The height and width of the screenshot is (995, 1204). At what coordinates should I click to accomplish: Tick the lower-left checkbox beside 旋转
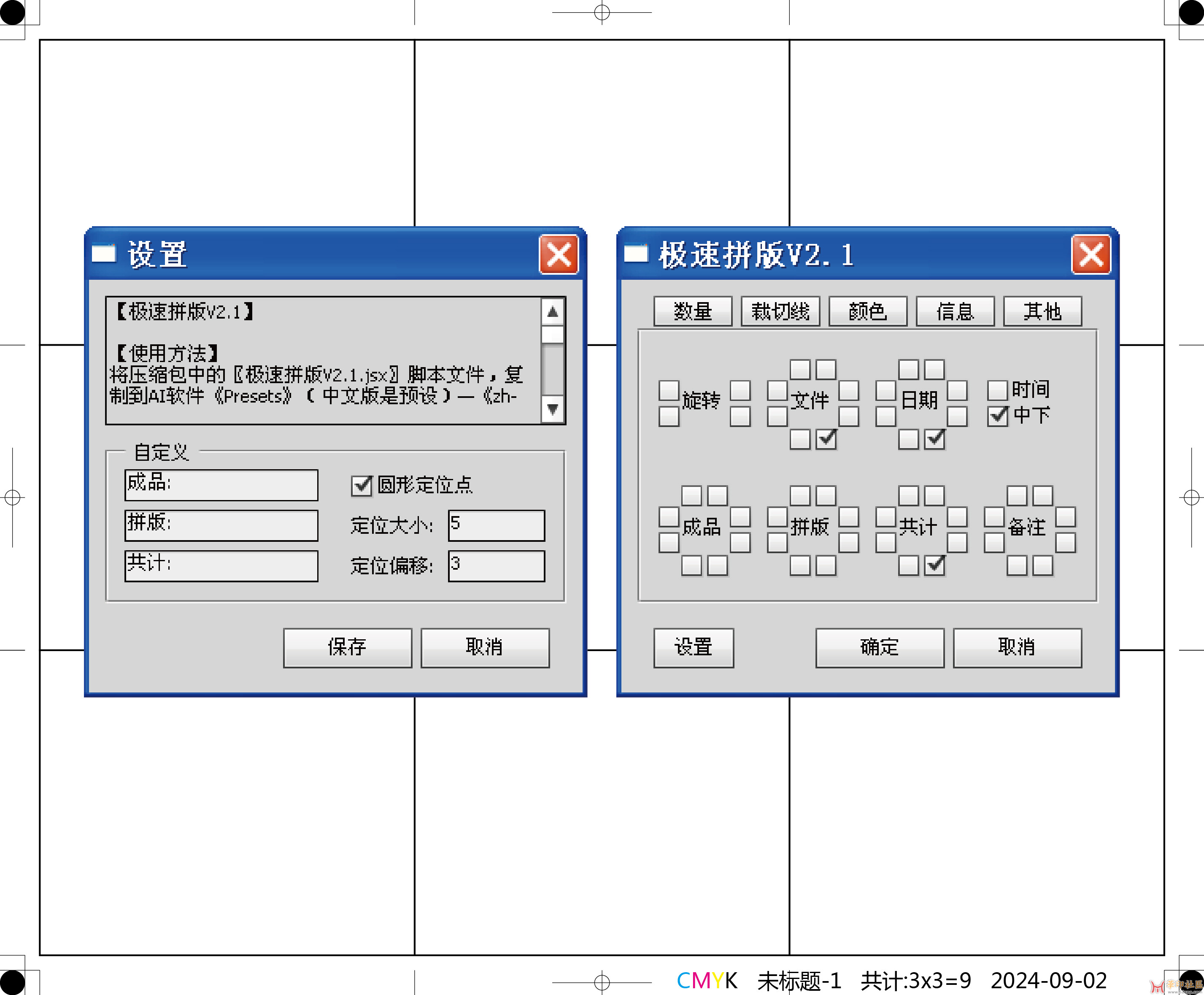coord(669,416)
